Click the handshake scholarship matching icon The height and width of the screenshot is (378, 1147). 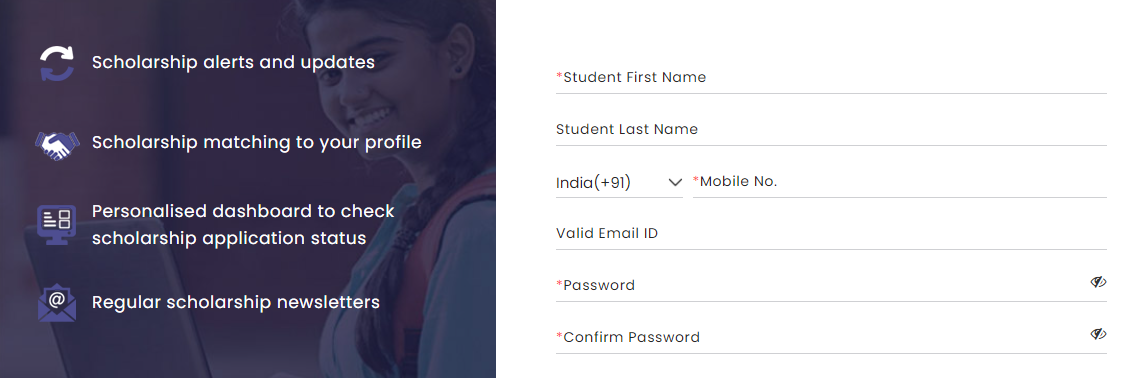pyautogui.click(x=56, y=145)
